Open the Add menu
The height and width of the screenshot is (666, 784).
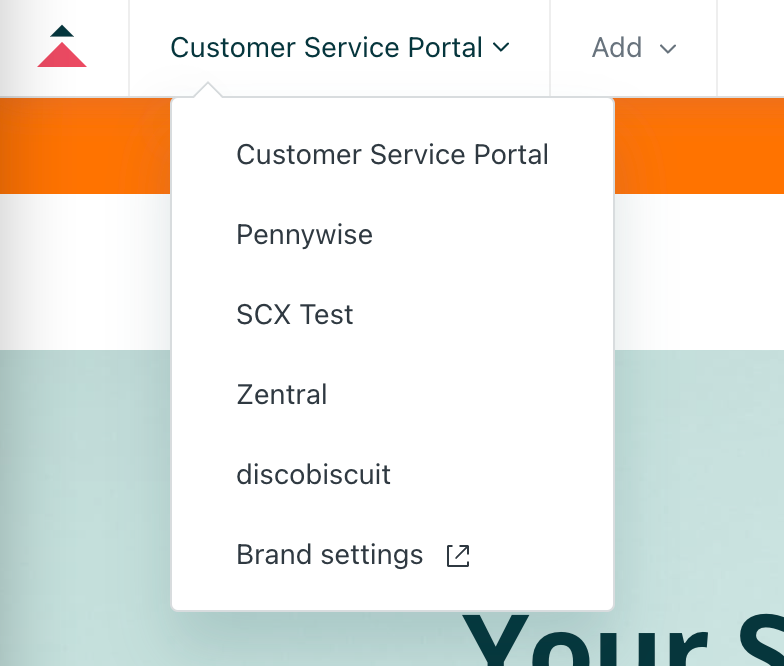634,48
